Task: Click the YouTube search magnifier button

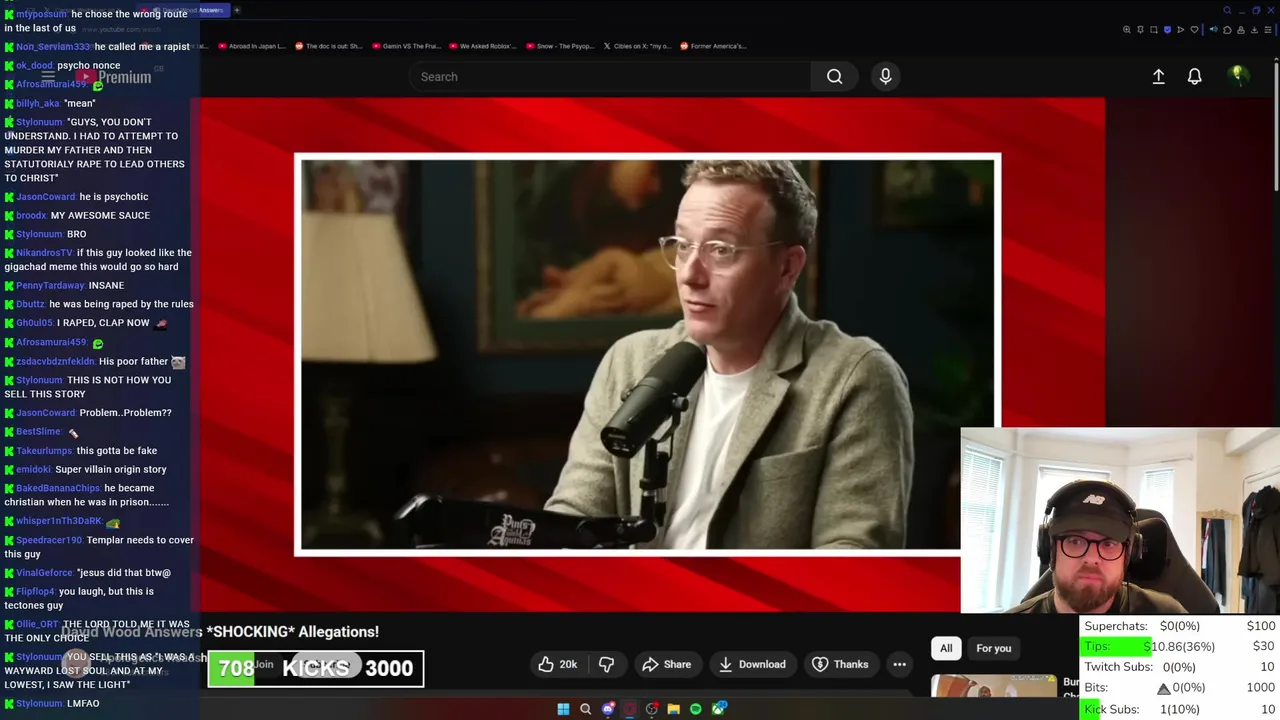Action: pos(834,76)
